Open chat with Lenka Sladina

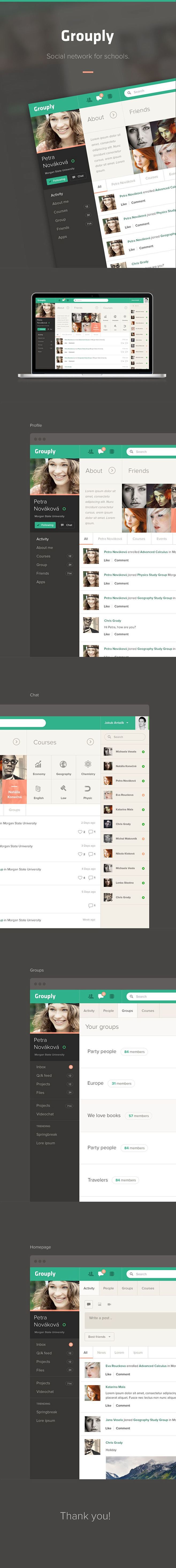124,883
